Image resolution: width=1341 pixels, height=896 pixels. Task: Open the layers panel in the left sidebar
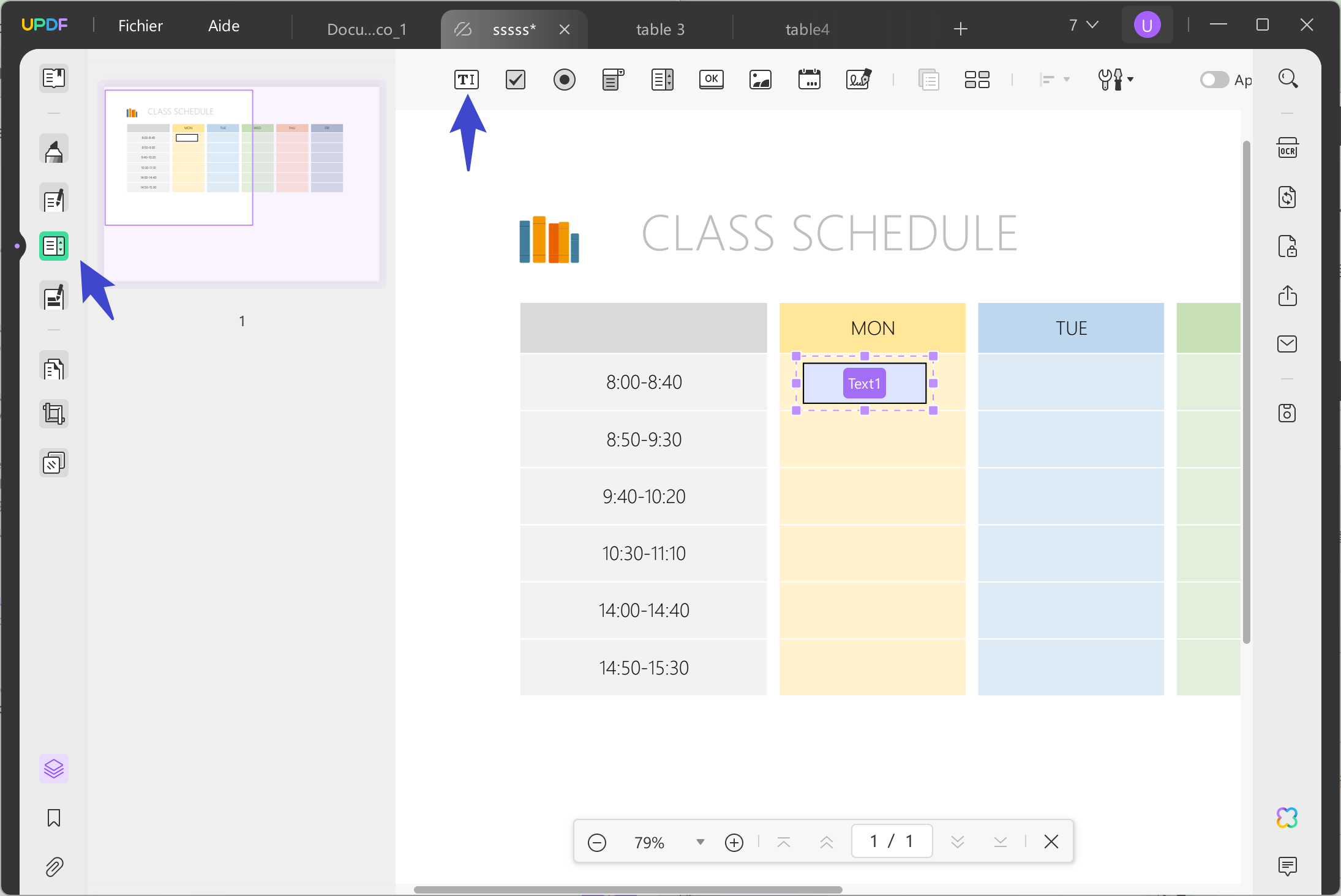[x=53, y=769]
